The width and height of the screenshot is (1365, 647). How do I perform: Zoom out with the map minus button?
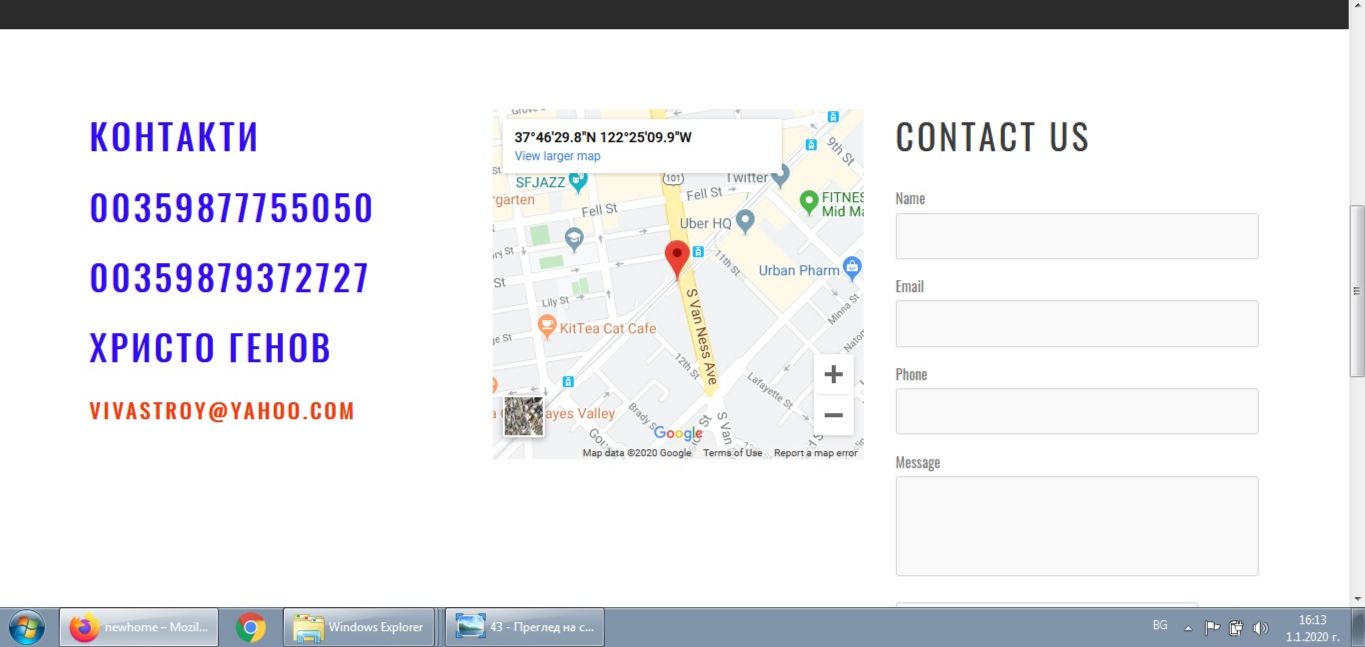point(833,415)
